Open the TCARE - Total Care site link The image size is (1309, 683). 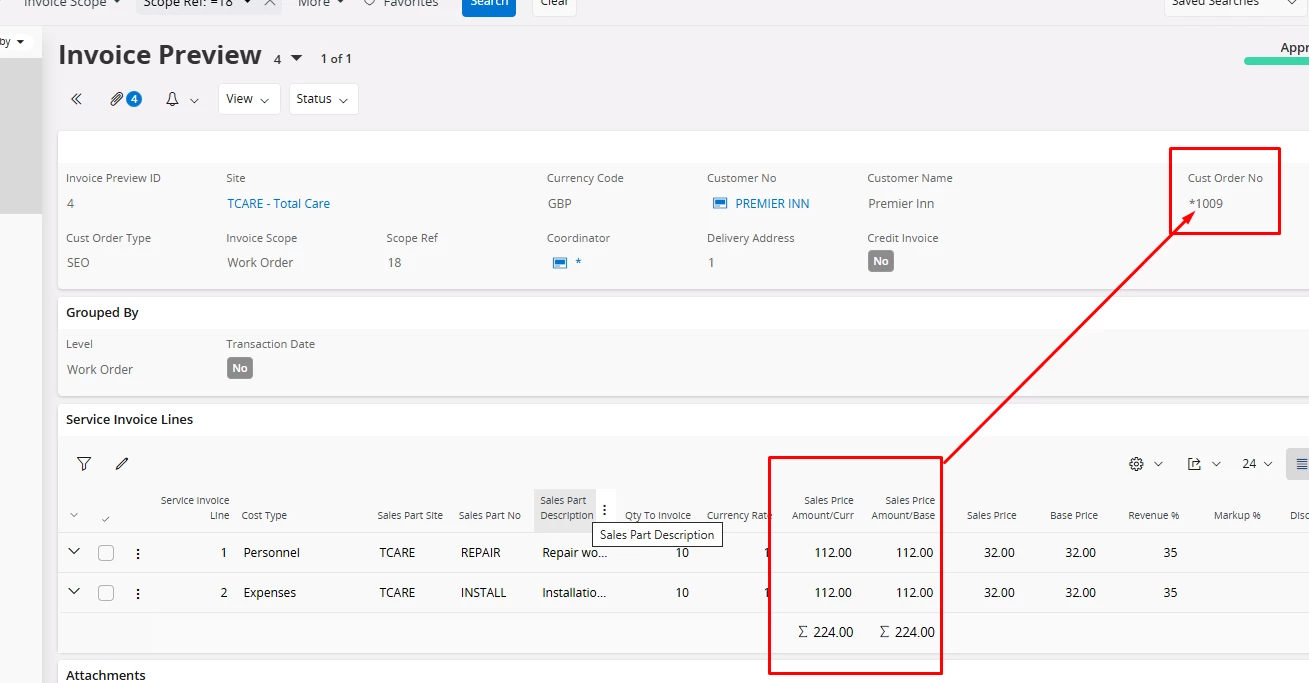coord(278,203)
